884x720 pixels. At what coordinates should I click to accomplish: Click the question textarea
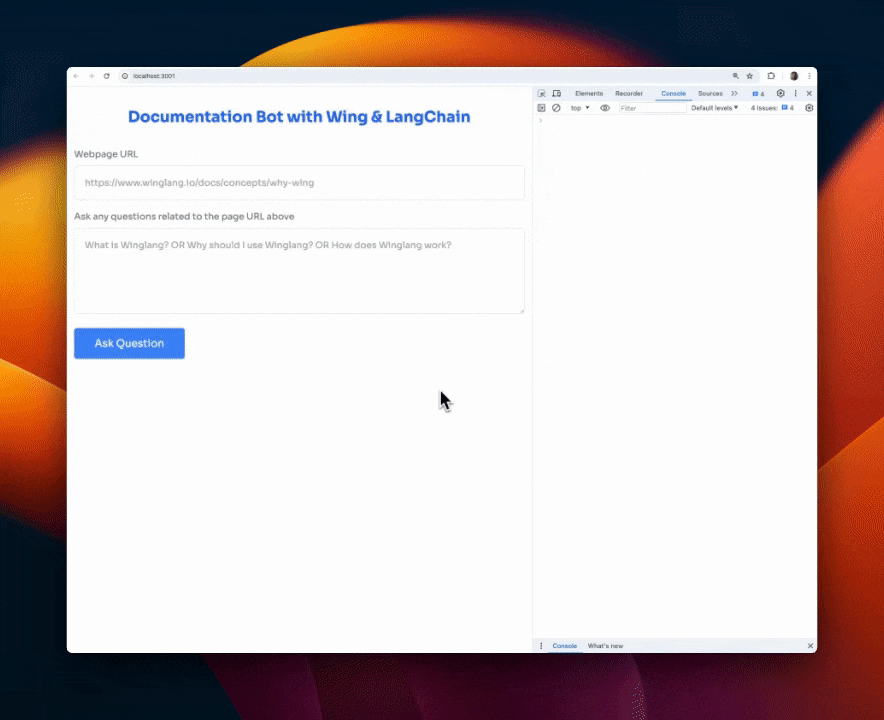(299, 271)
